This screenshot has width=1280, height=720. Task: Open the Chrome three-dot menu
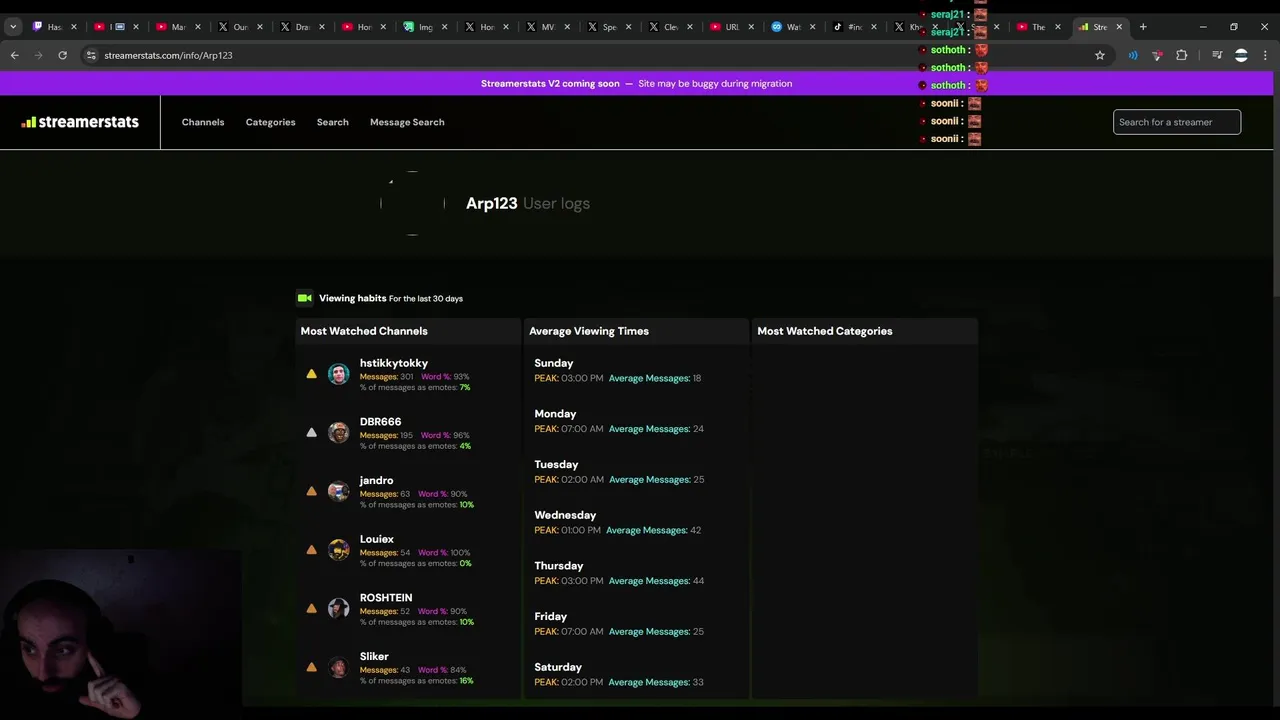[x=1265, y=55]
